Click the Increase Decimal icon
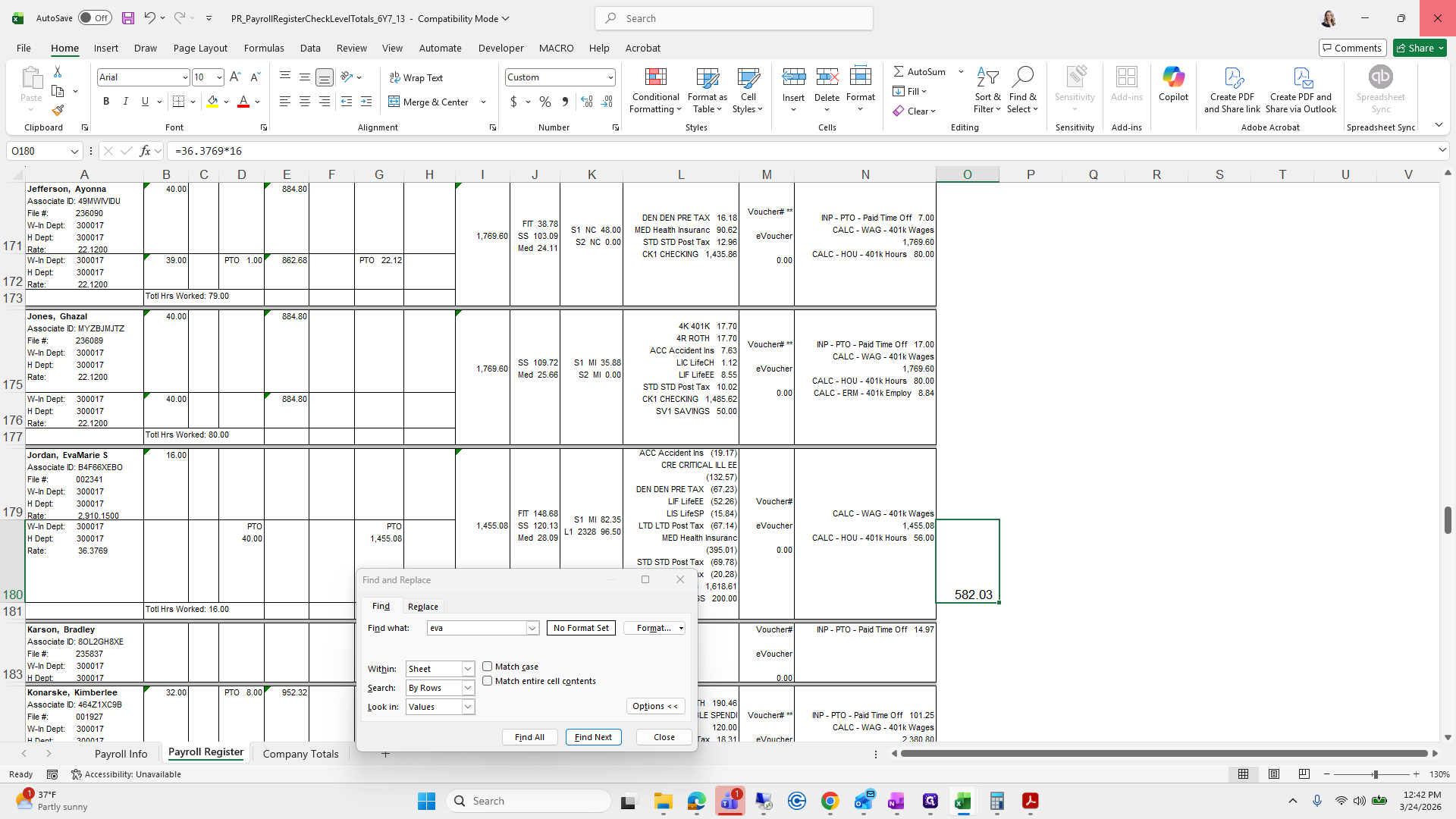 587,102
